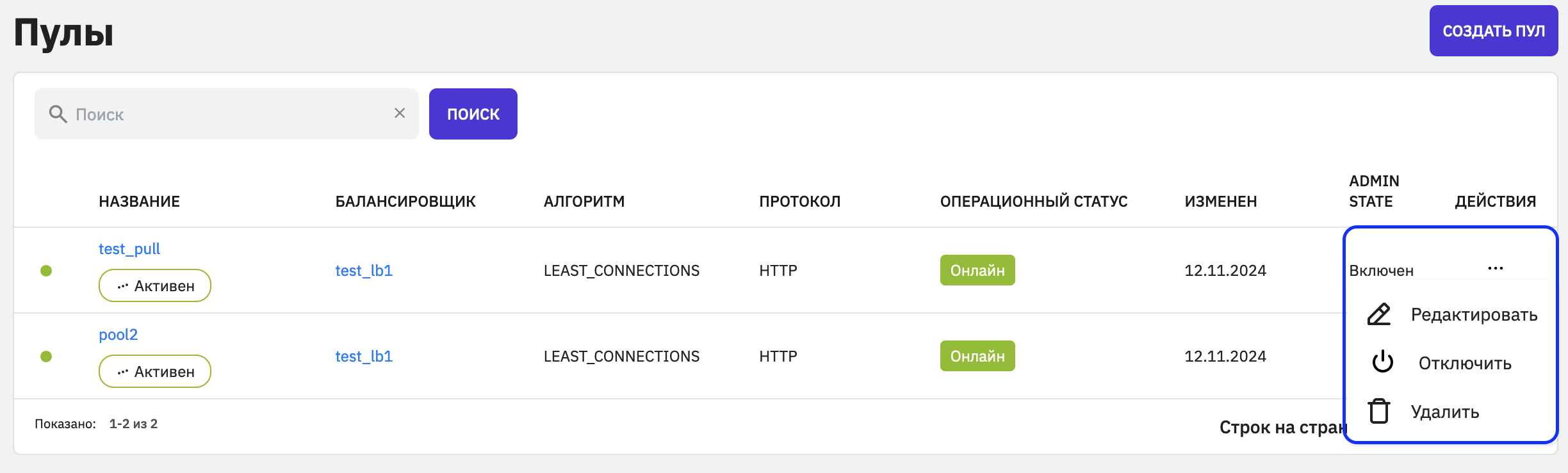Viewport: 1568px width, 473px height.
Task: Expand the Активен status badge under pool2
Action: pyautogui.click(x=155, y=371)
